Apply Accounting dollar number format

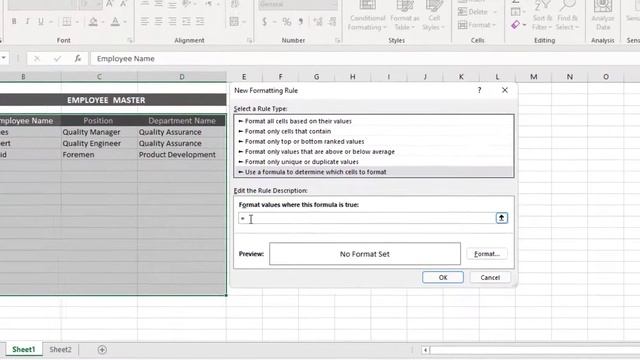(264, 21)
